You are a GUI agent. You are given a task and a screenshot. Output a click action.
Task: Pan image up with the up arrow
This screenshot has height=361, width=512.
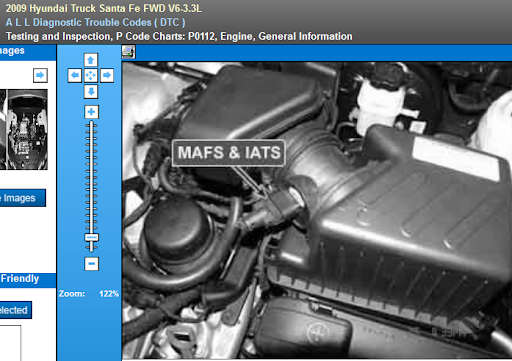coord(91,60)
